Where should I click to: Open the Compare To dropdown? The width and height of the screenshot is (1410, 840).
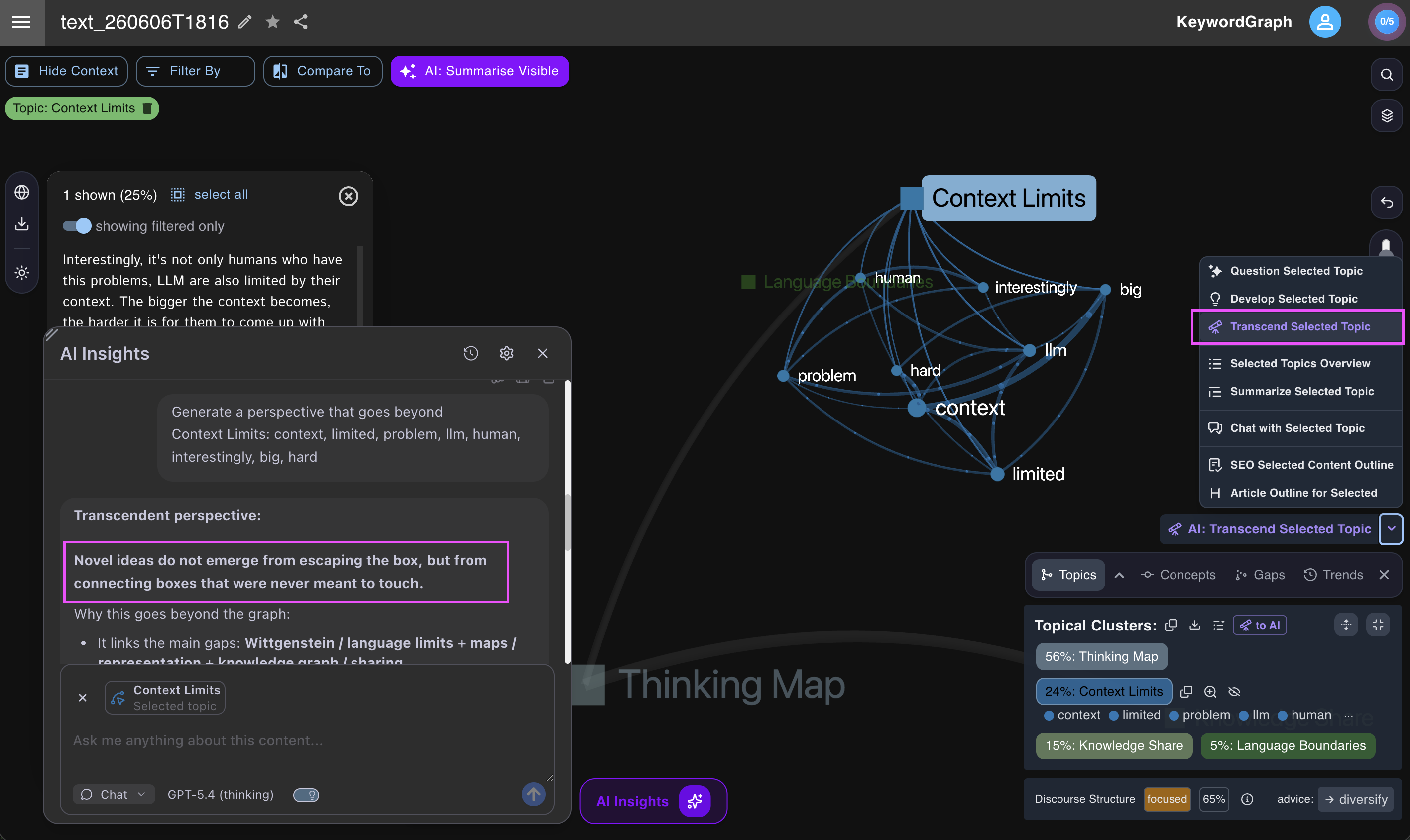coord(323,71)
